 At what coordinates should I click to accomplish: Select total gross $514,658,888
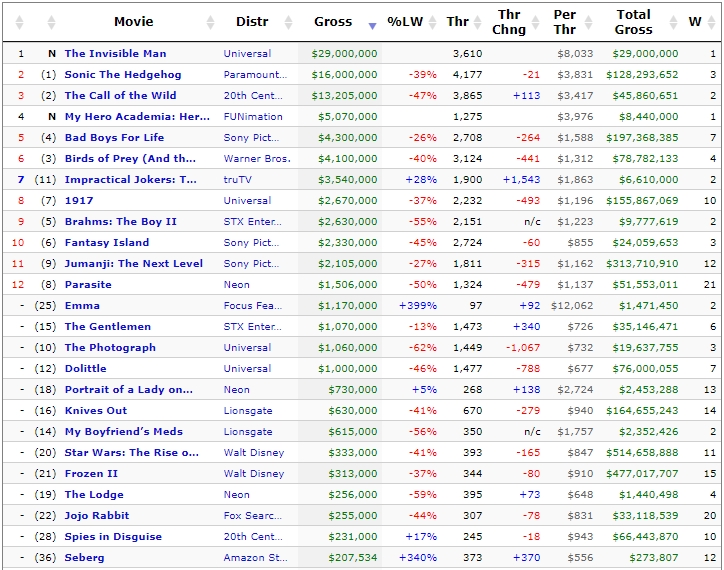642,453
